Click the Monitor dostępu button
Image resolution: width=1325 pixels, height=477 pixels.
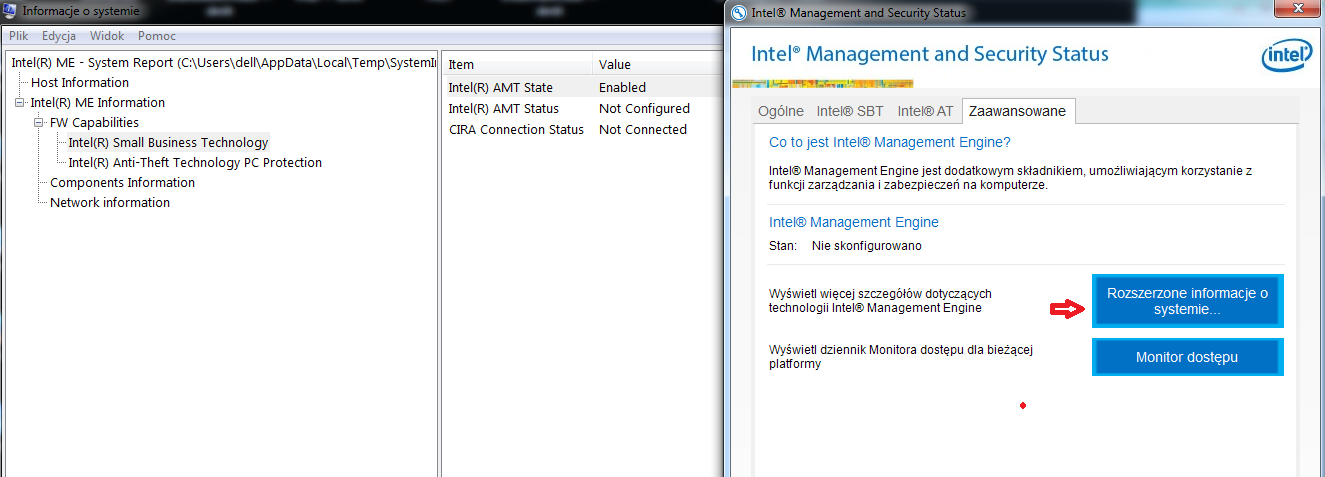point(1187,357)
